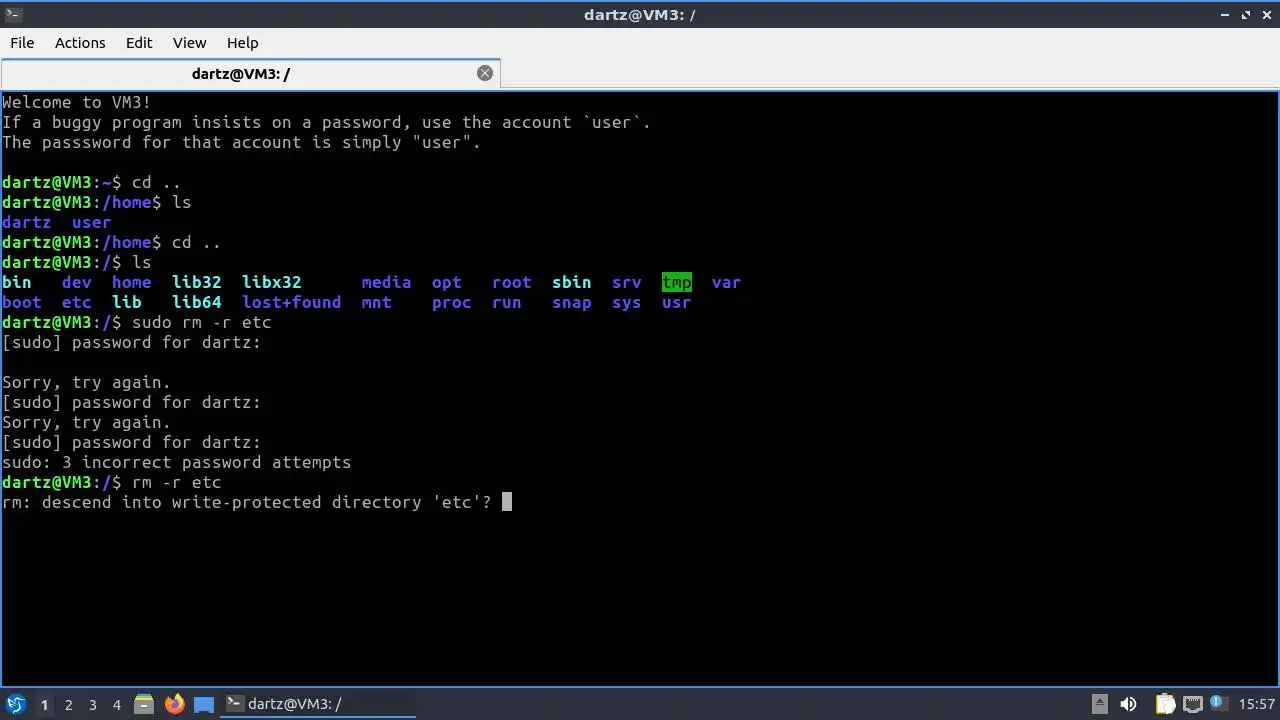Click the rm write-protected directory prompt line
This screenshot has width=1280, height=720.
(x=247, y=502)
